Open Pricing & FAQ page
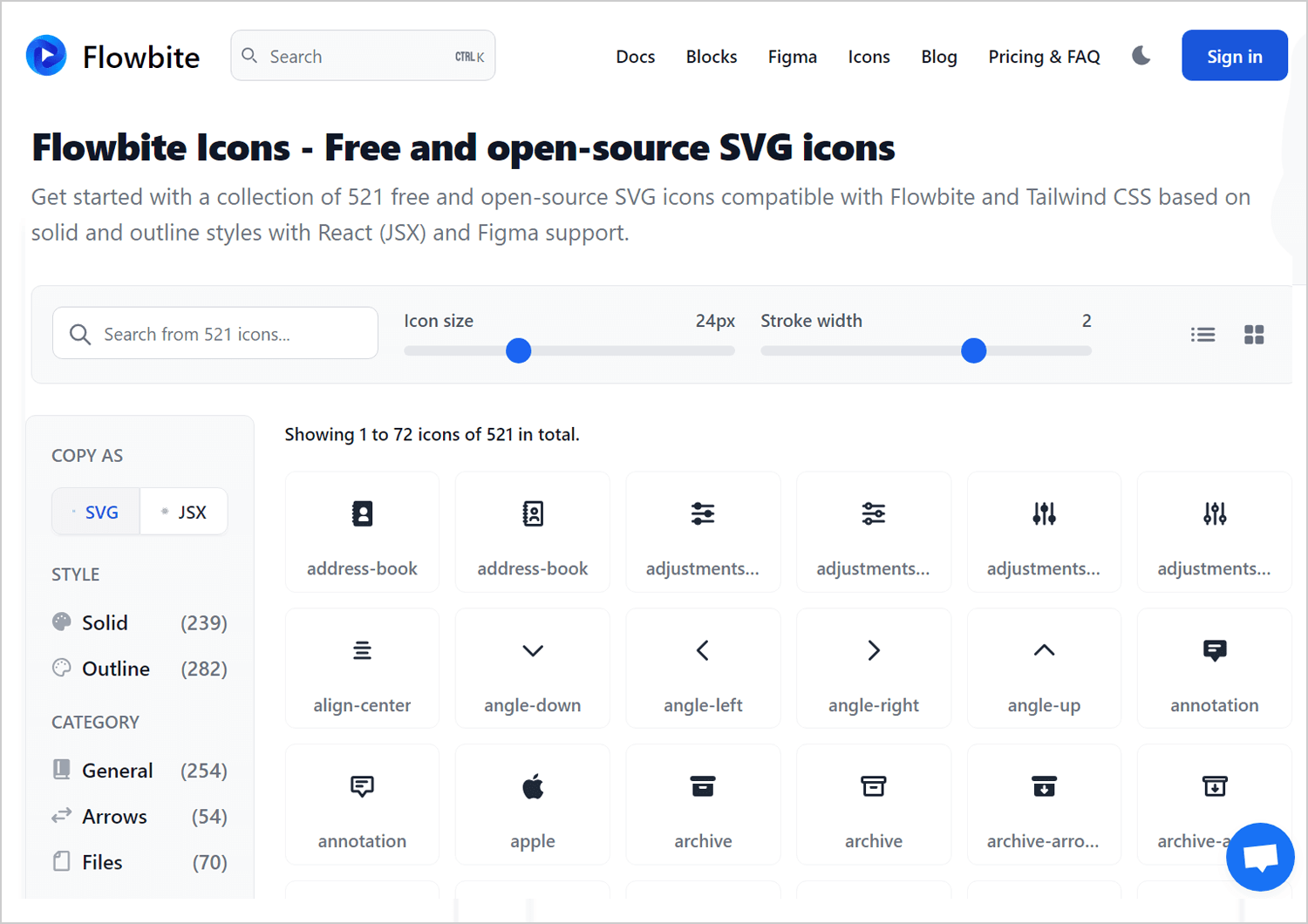1308x924 pixels. 1044,57
